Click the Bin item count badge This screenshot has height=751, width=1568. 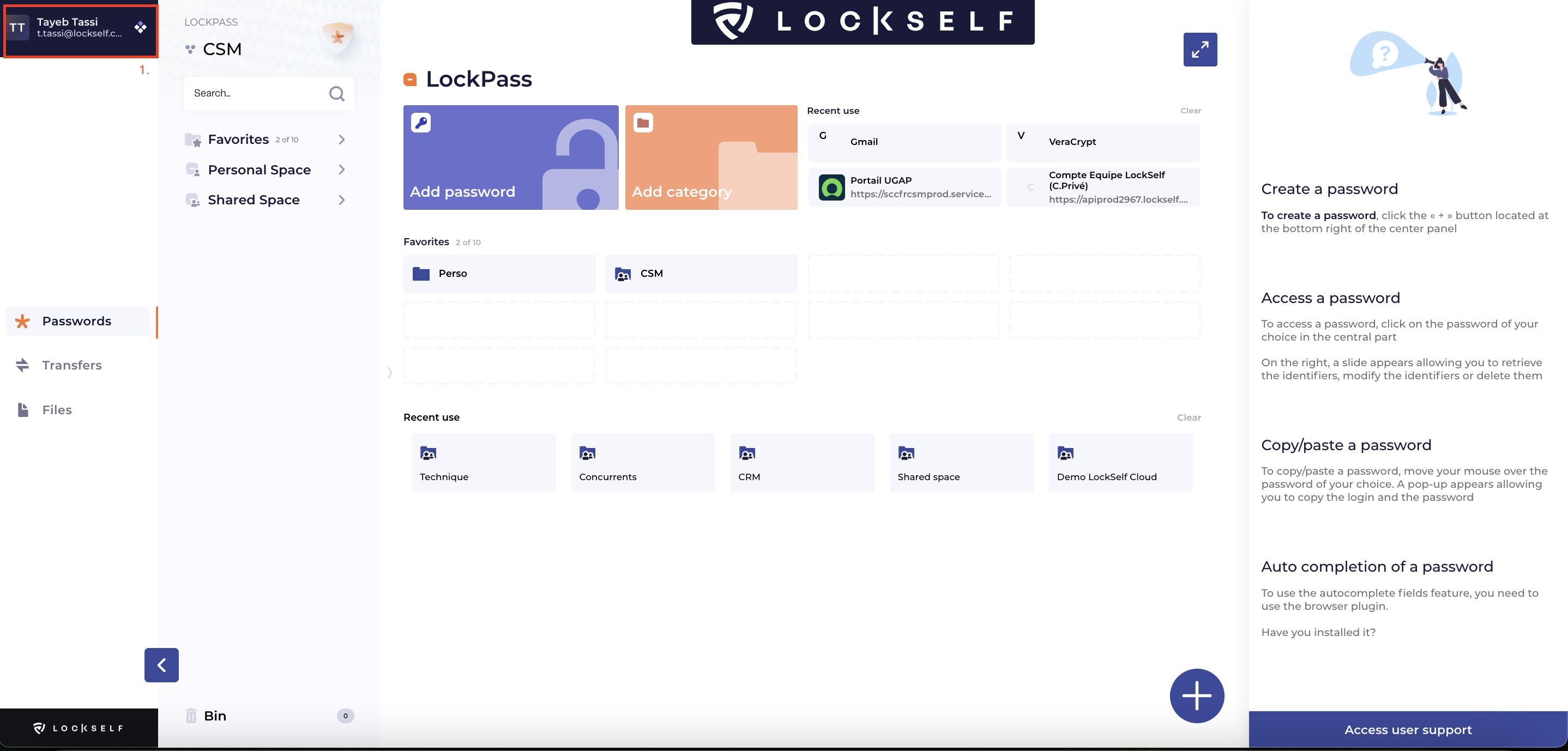tap(345, 716)
